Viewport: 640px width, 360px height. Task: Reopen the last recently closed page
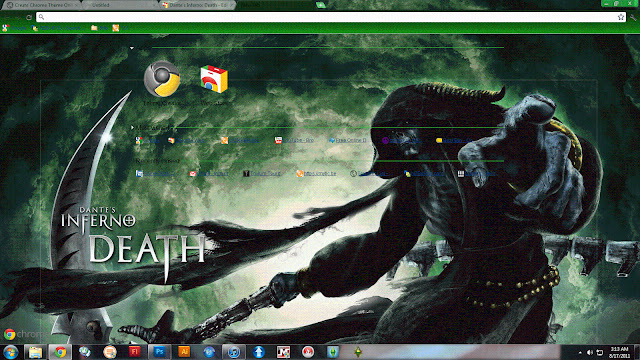[x=476, y=174]
